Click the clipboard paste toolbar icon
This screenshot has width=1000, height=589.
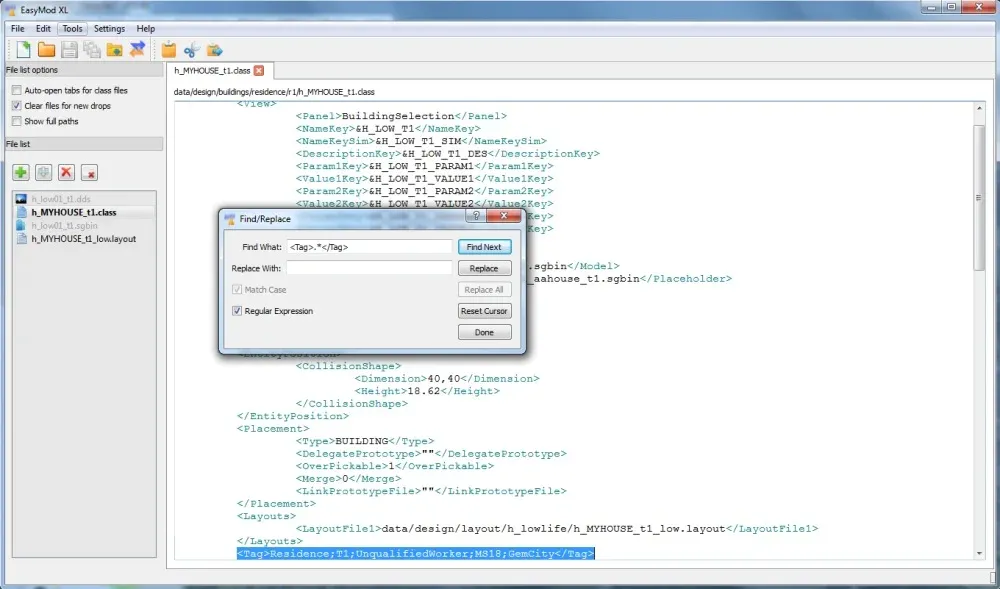pyautogui.click(x=169, y=49)
